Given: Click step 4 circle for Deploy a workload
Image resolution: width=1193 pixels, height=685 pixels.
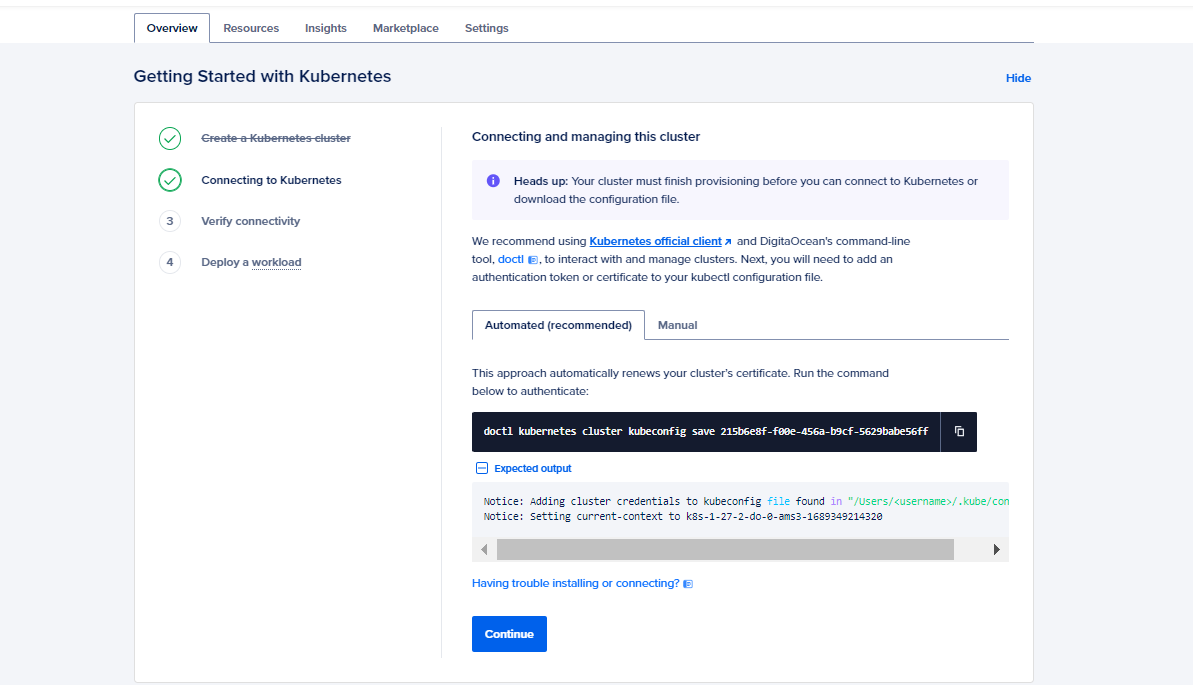Looking at the screenshot, I should click(x=170, y=263).
